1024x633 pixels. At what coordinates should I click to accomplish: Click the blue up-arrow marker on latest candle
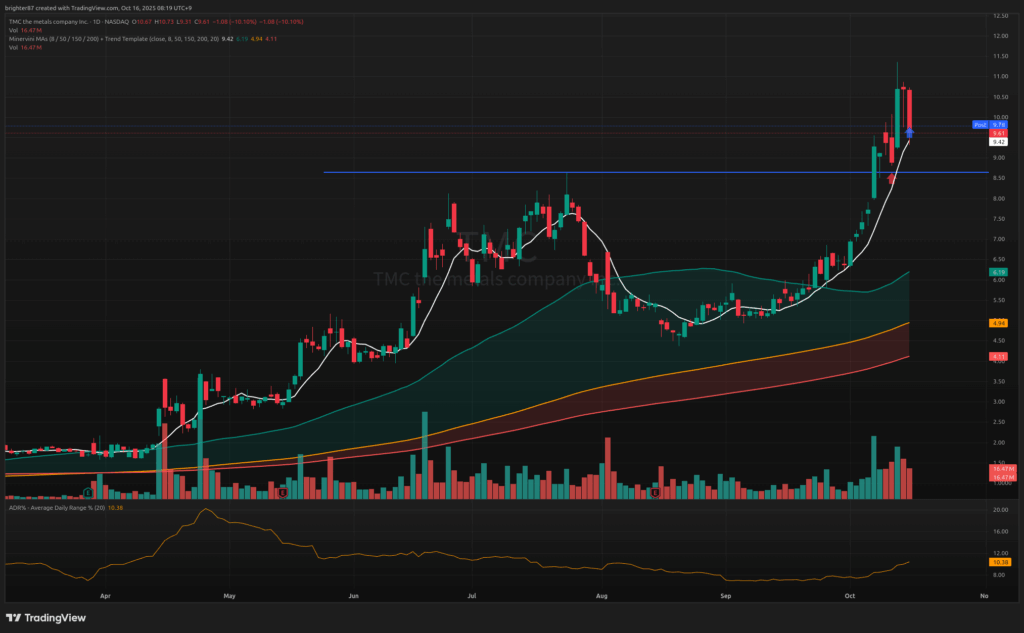pos(909,131)
